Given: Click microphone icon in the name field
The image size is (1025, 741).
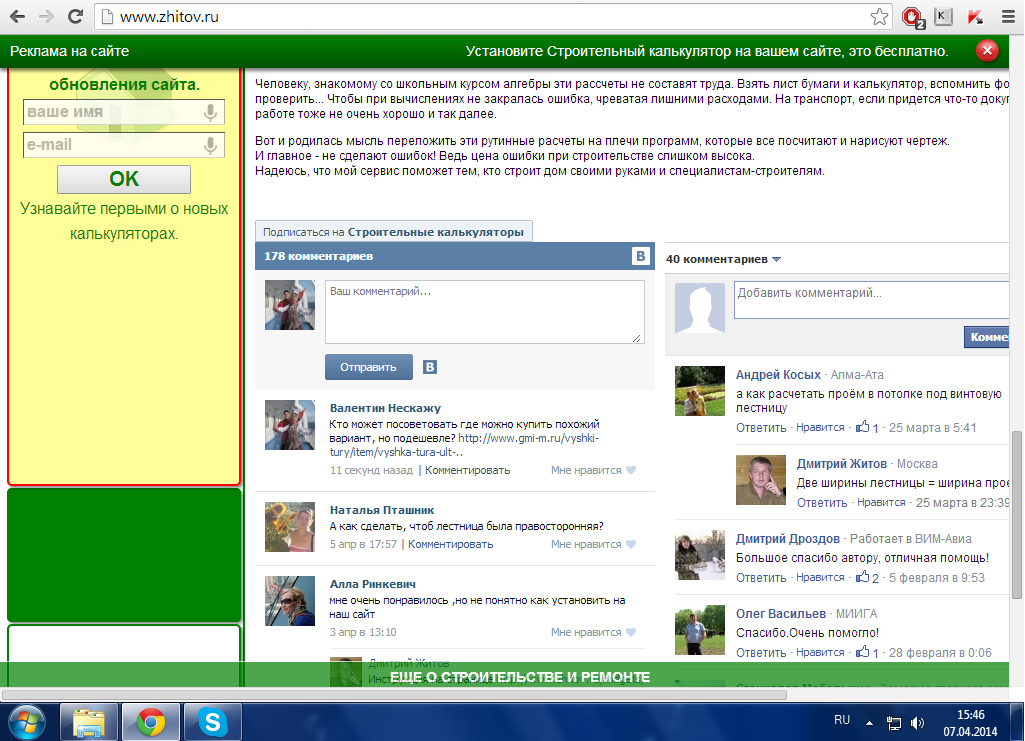Looking at the screenshot, I should pos(210,112).
